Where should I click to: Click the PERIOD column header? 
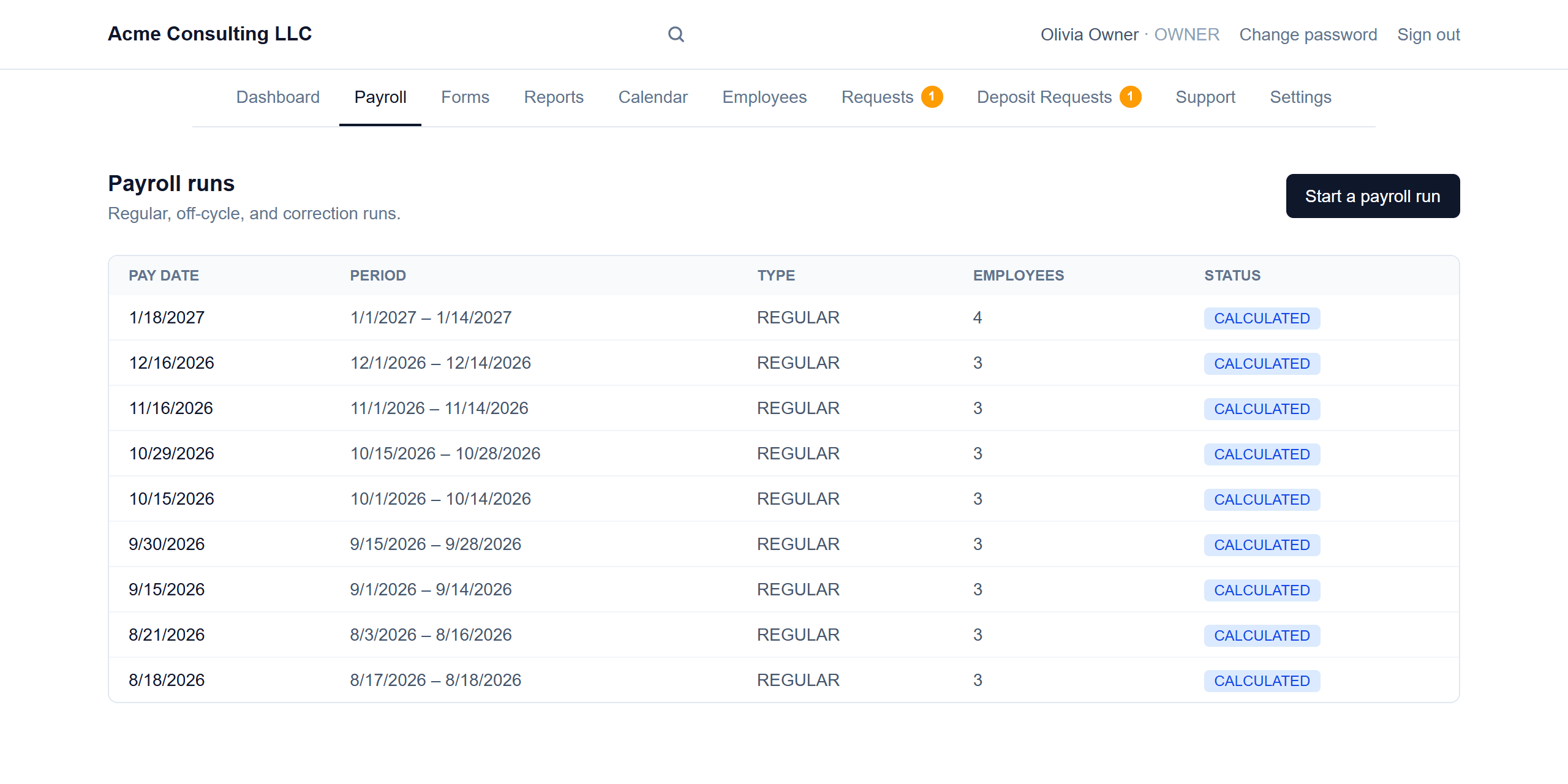378,276
